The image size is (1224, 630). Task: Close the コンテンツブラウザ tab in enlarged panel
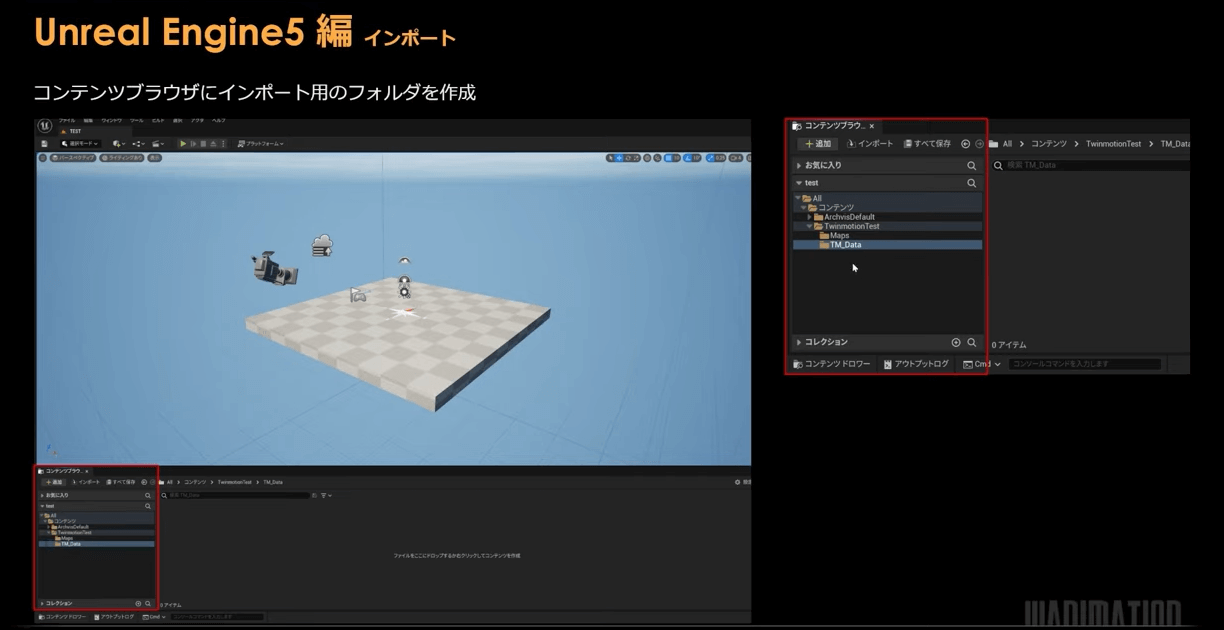tap(872, 126)
